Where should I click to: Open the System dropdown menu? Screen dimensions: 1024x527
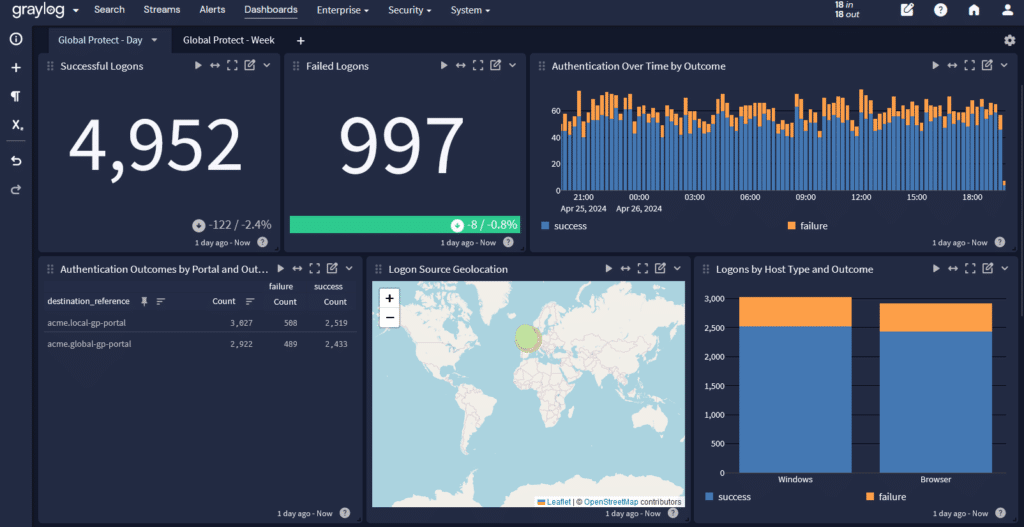click(x=470, y=10)
